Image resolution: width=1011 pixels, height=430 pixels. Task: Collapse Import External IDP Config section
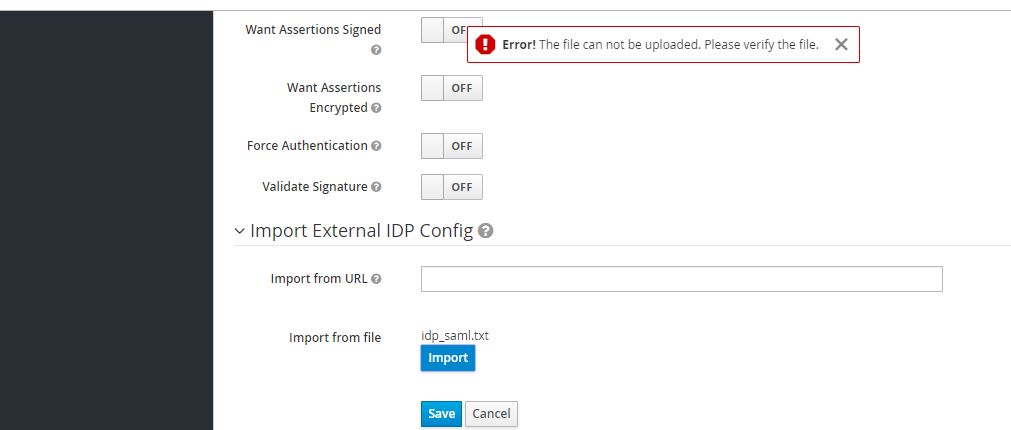pyautogui.click(x=239, y=231)
